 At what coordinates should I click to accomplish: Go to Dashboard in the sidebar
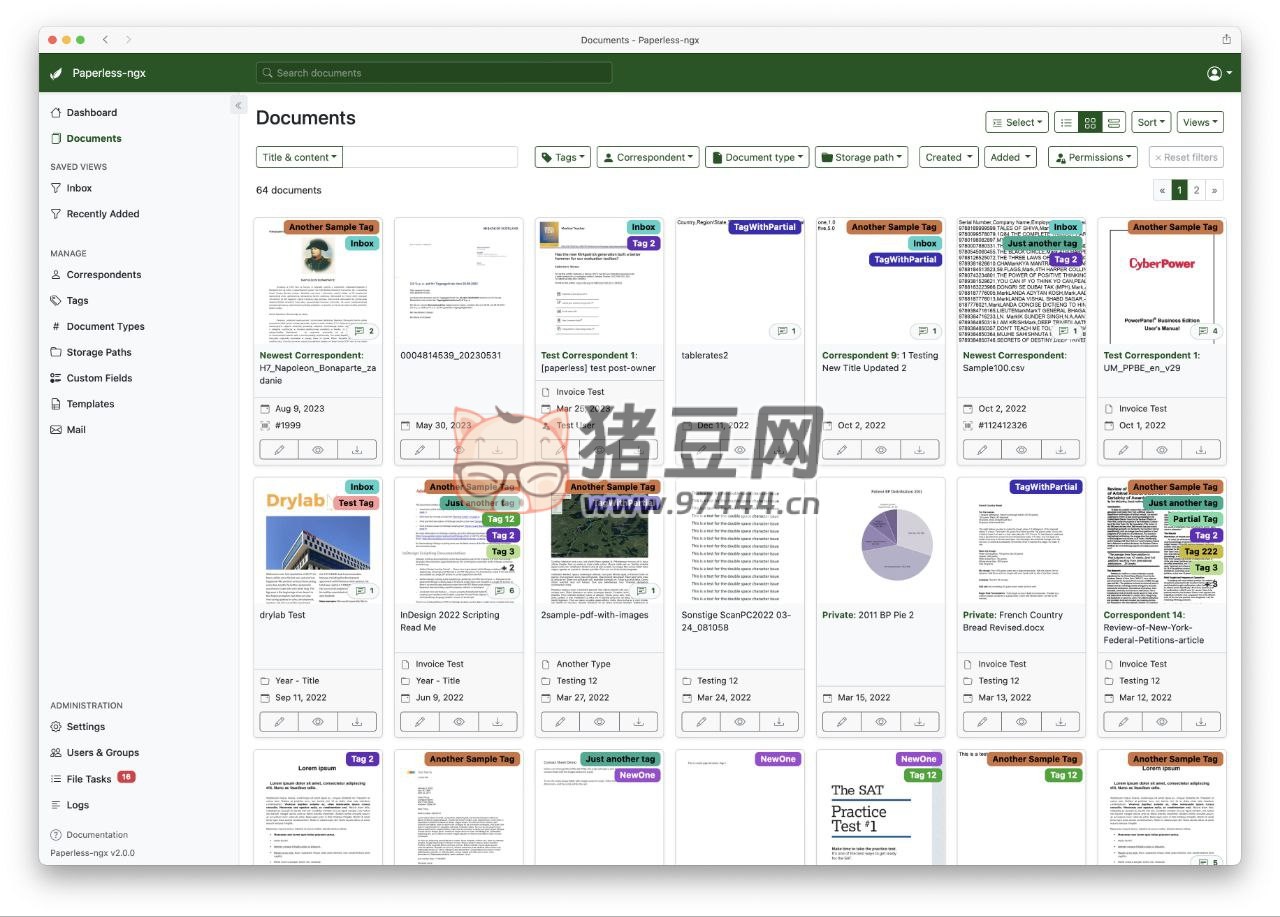(92, 113)
